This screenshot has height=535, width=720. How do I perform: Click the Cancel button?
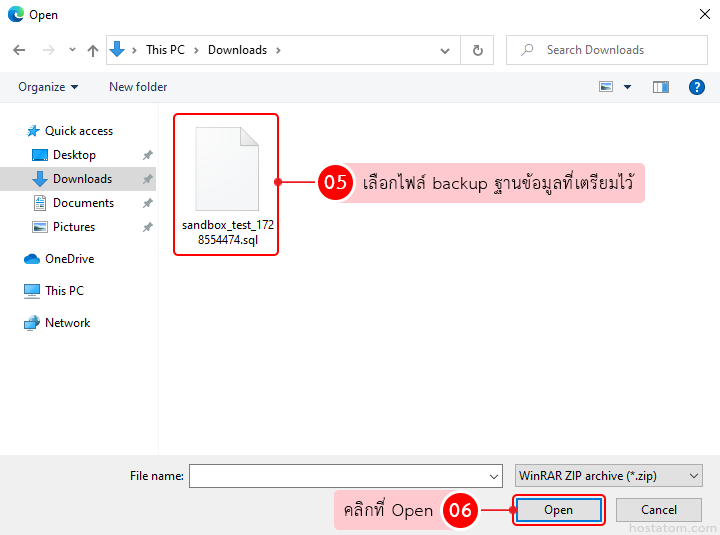coord(659,510)
